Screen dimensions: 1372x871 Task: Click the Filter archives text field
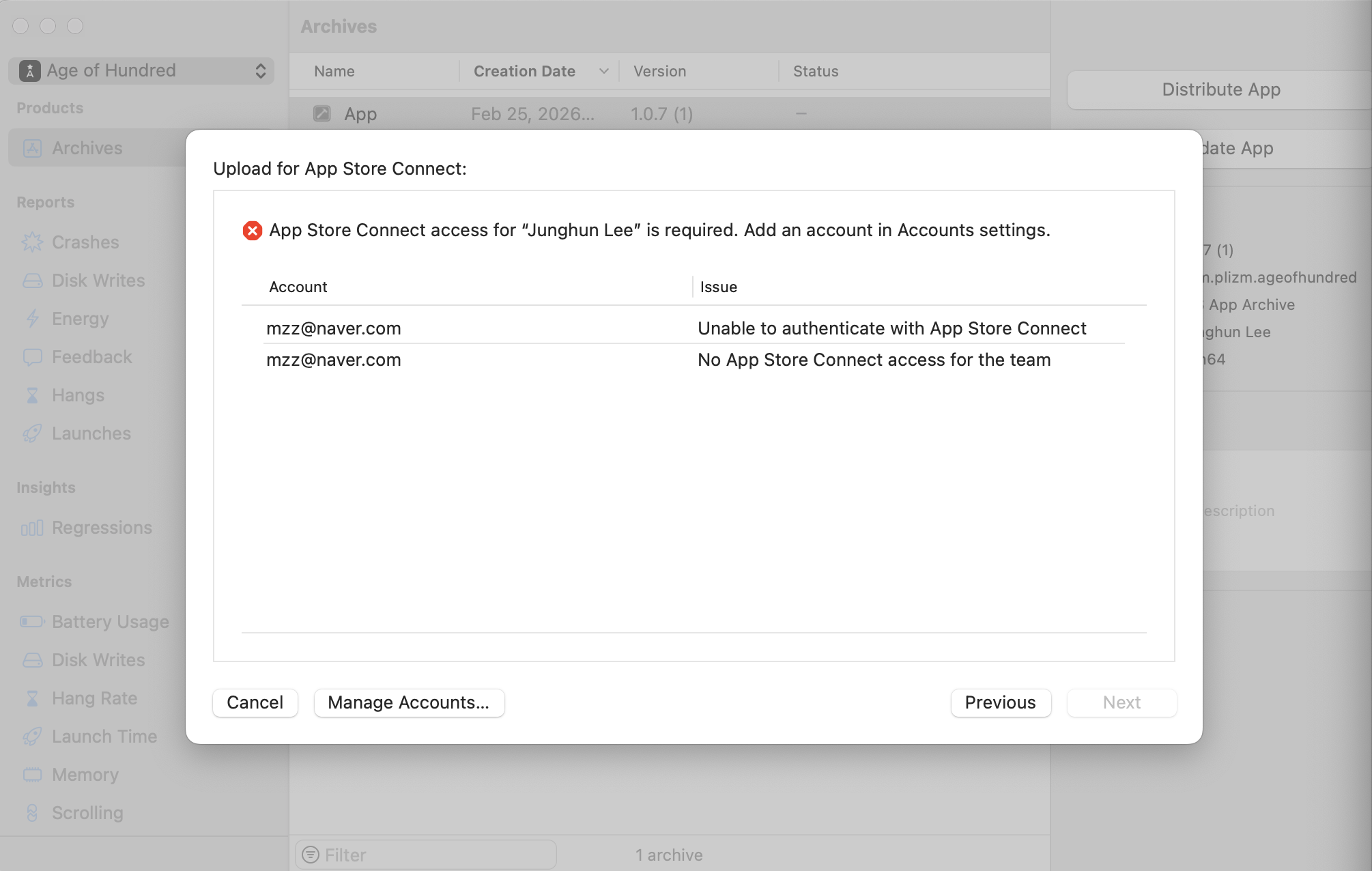pyautogui.click(x=426, y=855)
